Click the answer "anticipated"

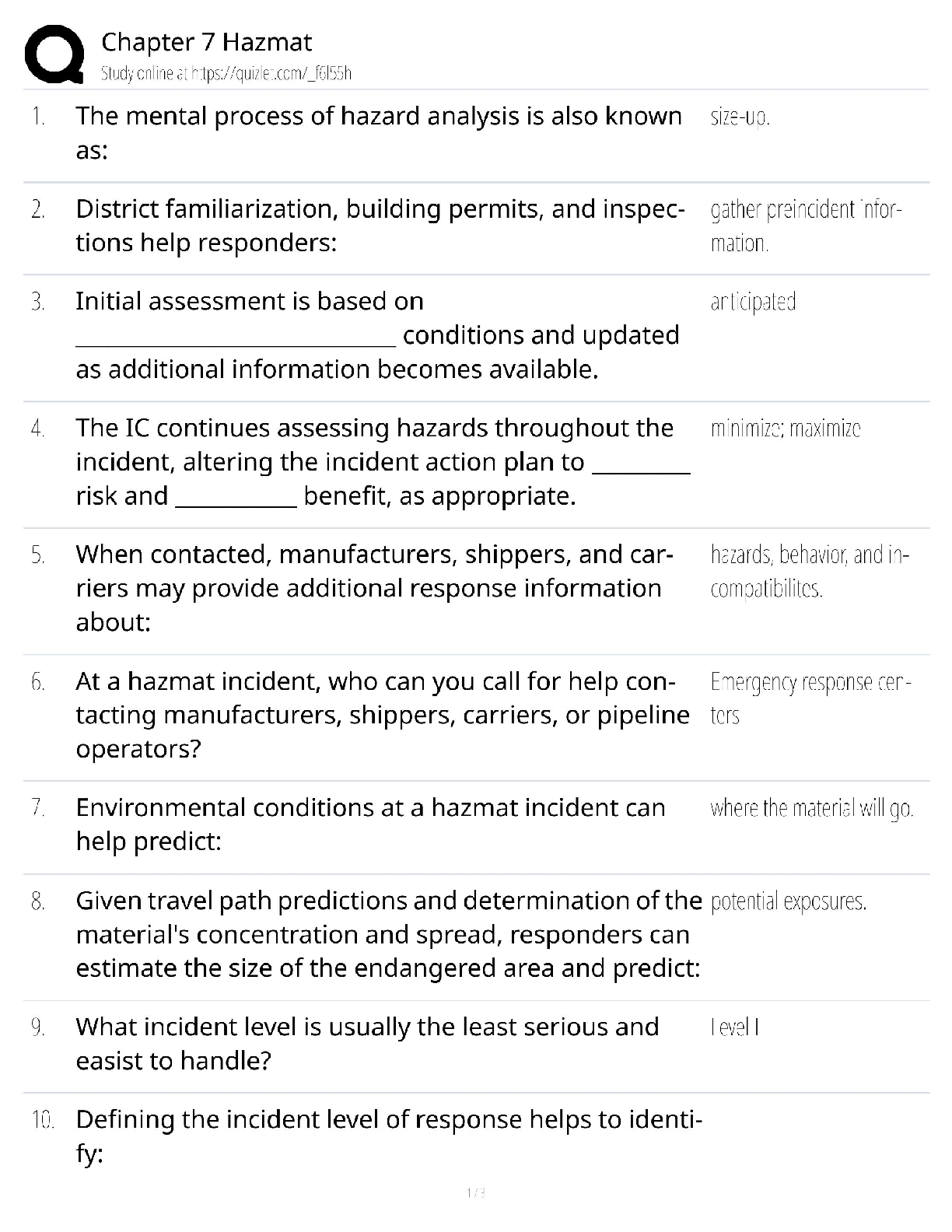753,302
